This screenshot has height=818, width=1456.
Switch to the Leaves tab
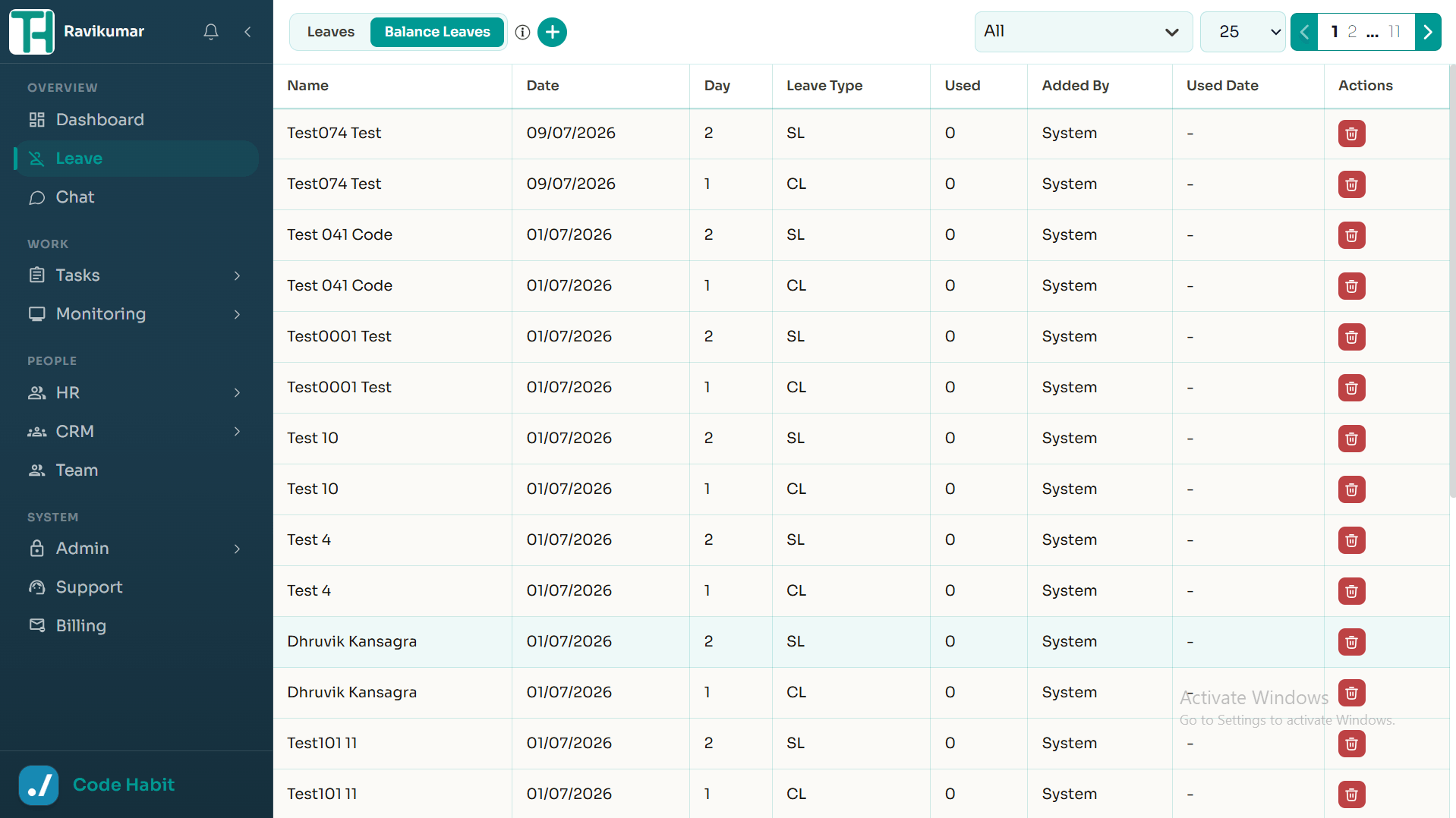tap(331, 32)
